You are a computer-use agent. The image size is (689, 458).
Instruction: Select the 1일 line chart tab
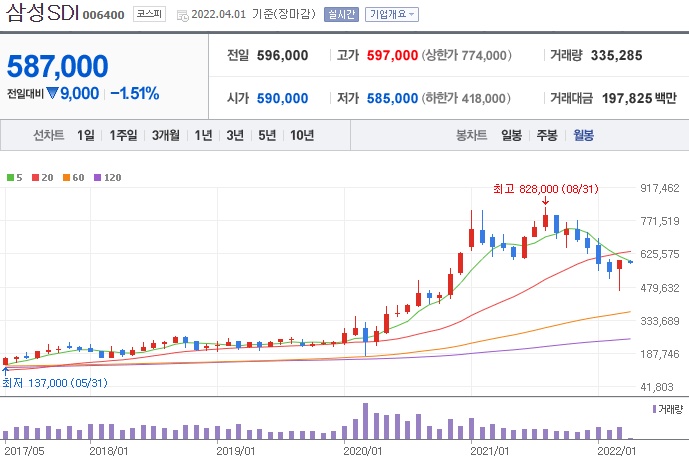click(x=86, y=135)
